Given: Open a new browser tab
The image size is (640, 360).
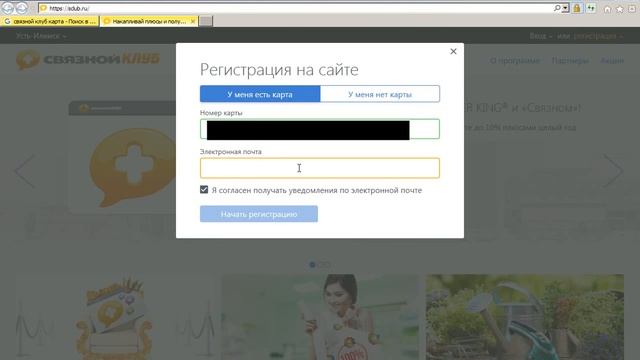Looking at the screenshot, I should point(206,21).
